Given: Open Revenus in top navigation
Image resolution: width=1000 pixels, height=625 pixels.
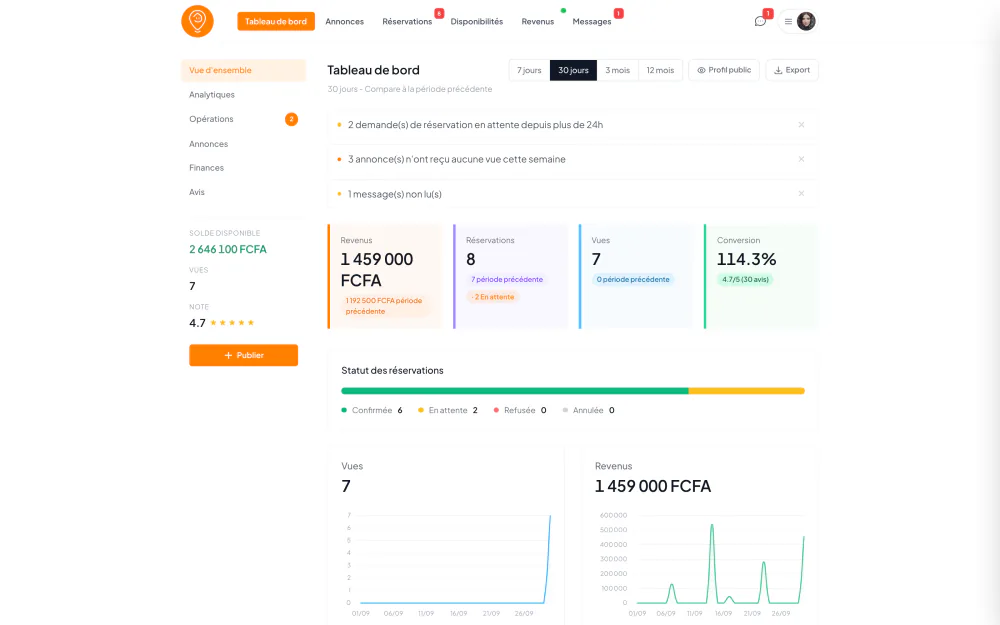Looking at the screenshot, I should pos(538,22).
